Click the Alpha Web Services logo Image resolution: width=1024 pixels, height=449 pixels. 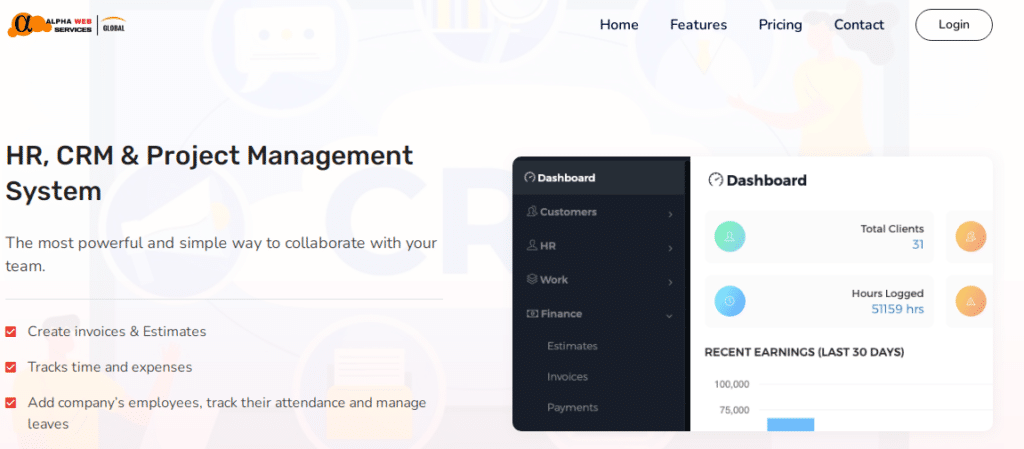[x=66, y=25]
